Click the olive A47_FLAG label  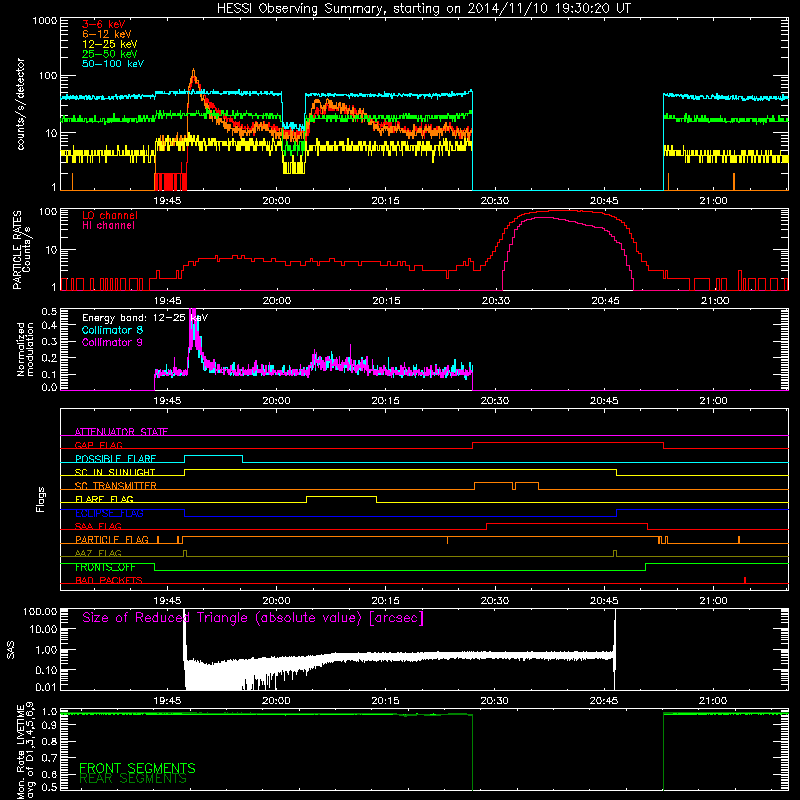pyautogui.click(x=98, y=553)
